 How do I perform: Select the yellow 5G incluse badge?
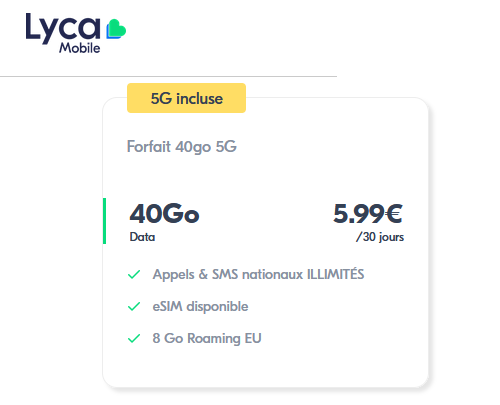186,98
